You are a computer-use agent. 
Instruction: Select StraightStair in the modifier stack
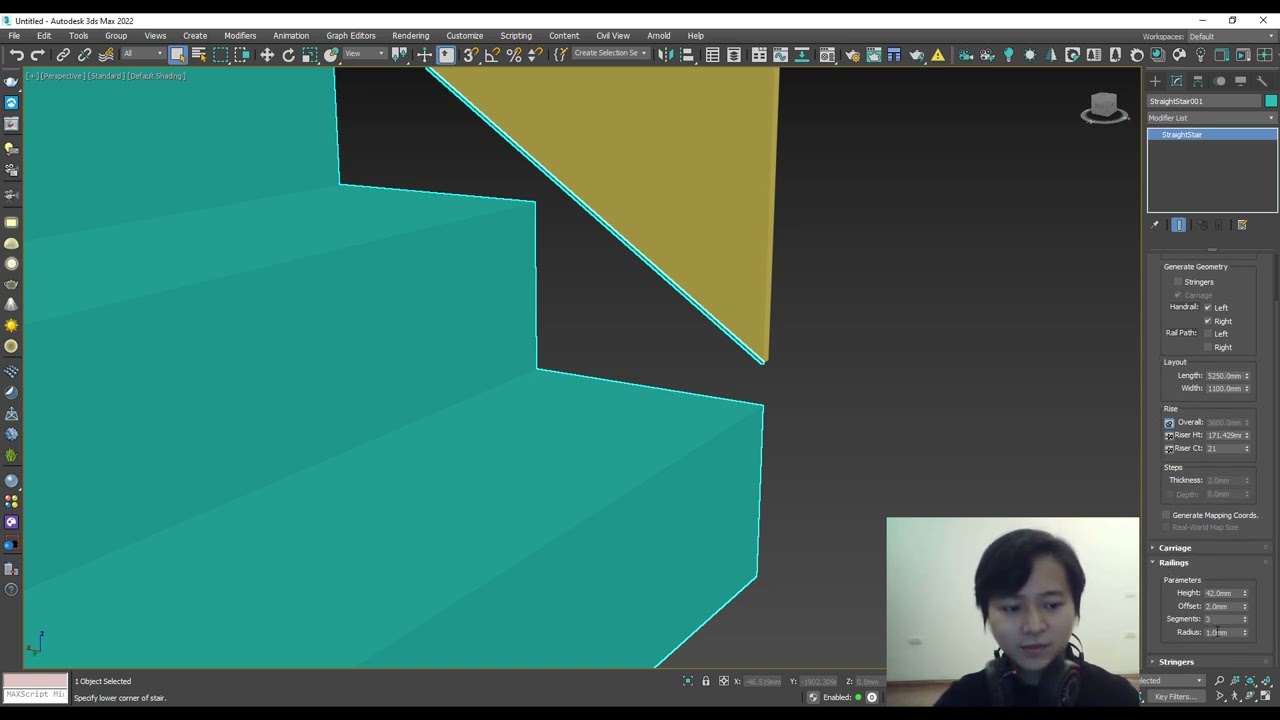coord(1212,135)
